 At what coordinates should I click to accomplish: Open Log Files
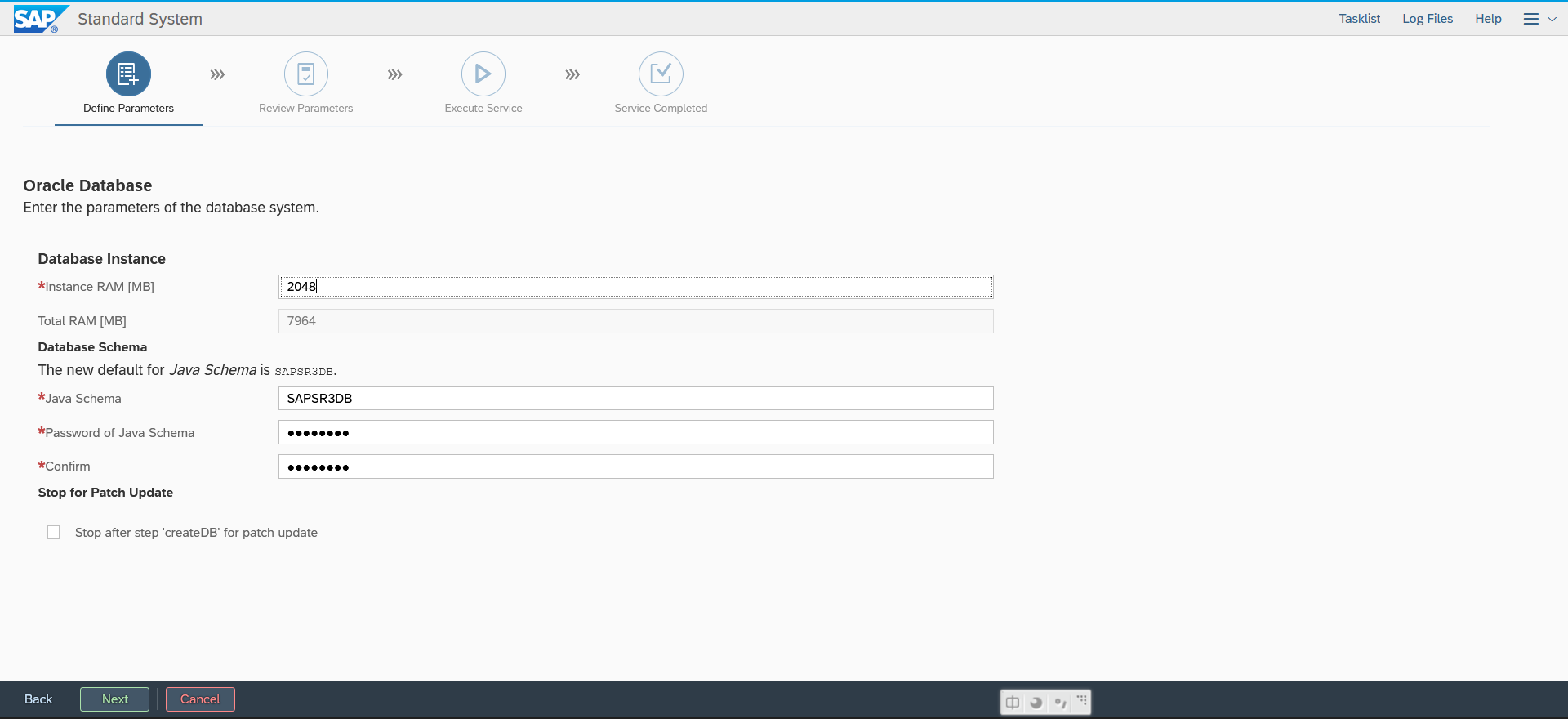click(1428, 19)
